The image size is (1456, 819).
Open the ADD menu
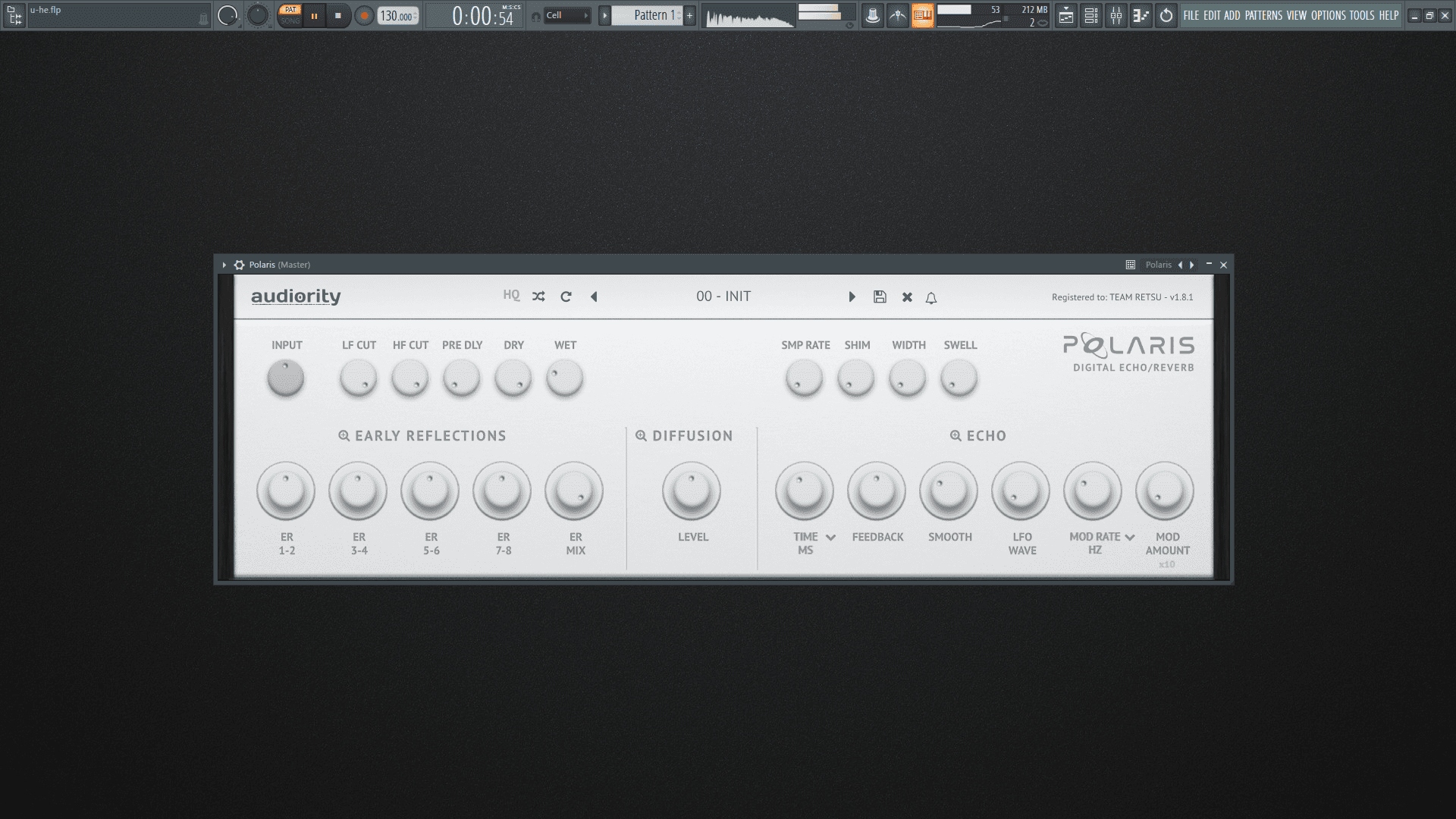(1232, 15)
